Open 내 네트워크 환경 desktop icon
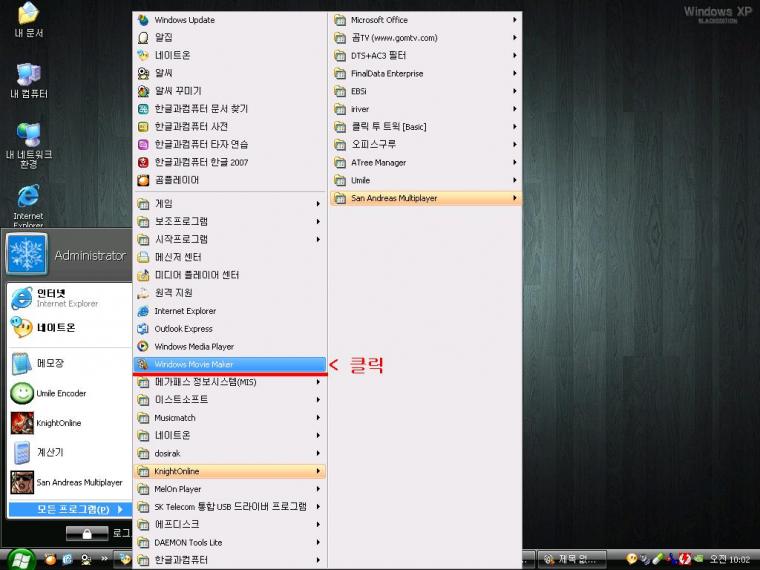The width and height of the screenshot is (760, 570). pos(29,145)
